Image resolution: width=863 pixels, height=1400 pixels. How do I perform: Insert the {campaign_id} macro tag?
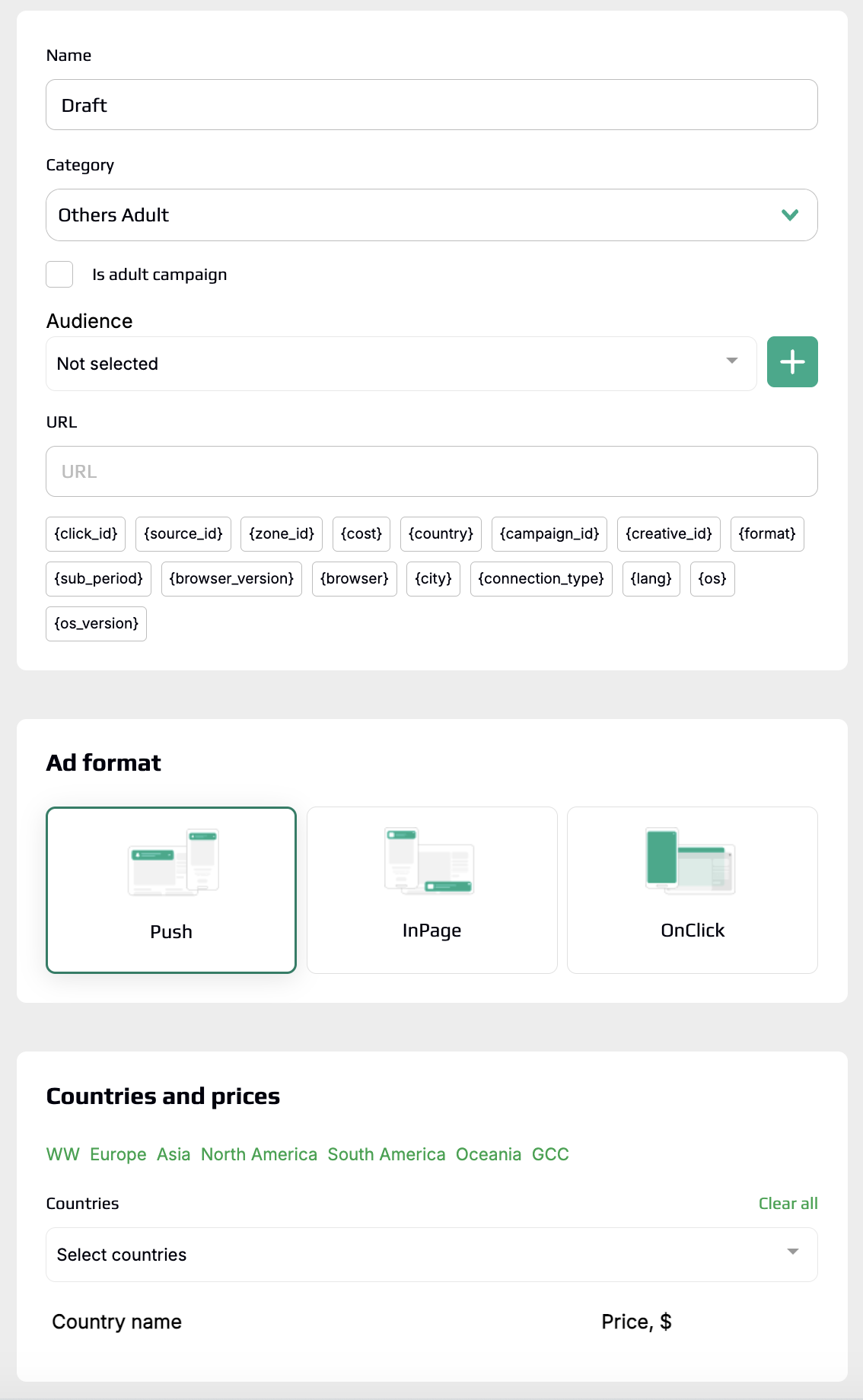549,534
